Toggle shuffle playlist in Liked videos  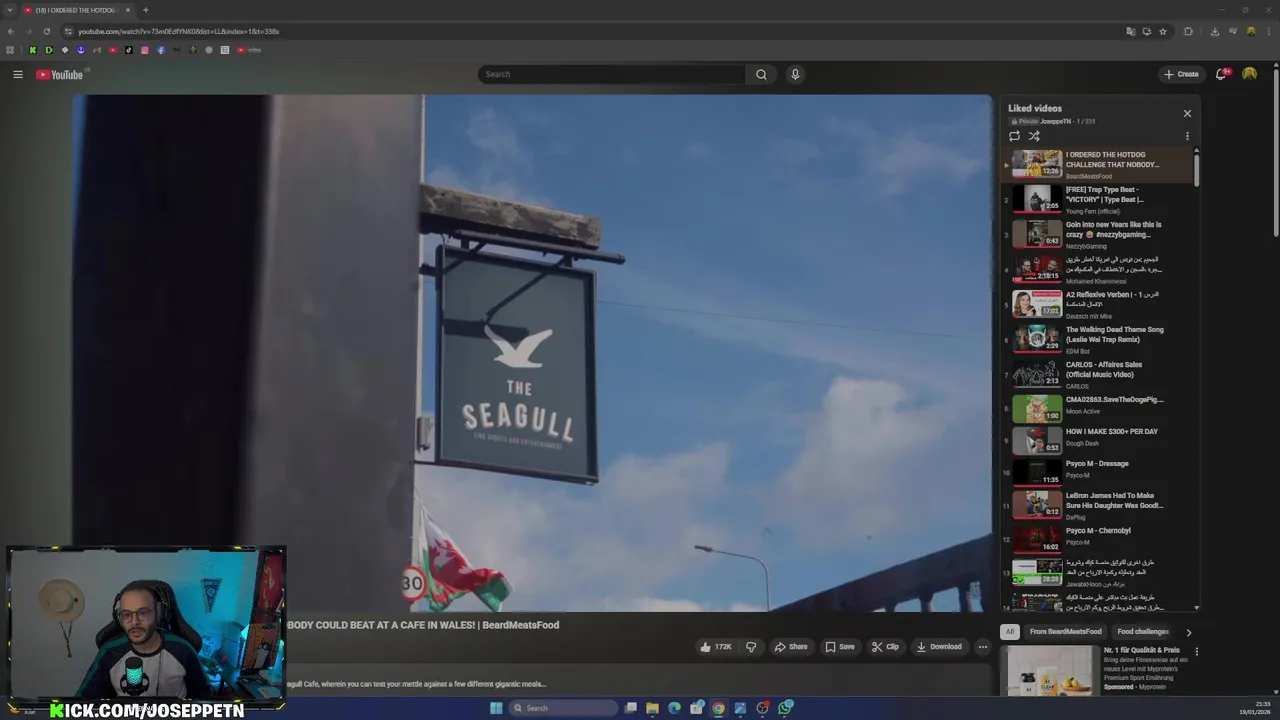(1034, 136)
